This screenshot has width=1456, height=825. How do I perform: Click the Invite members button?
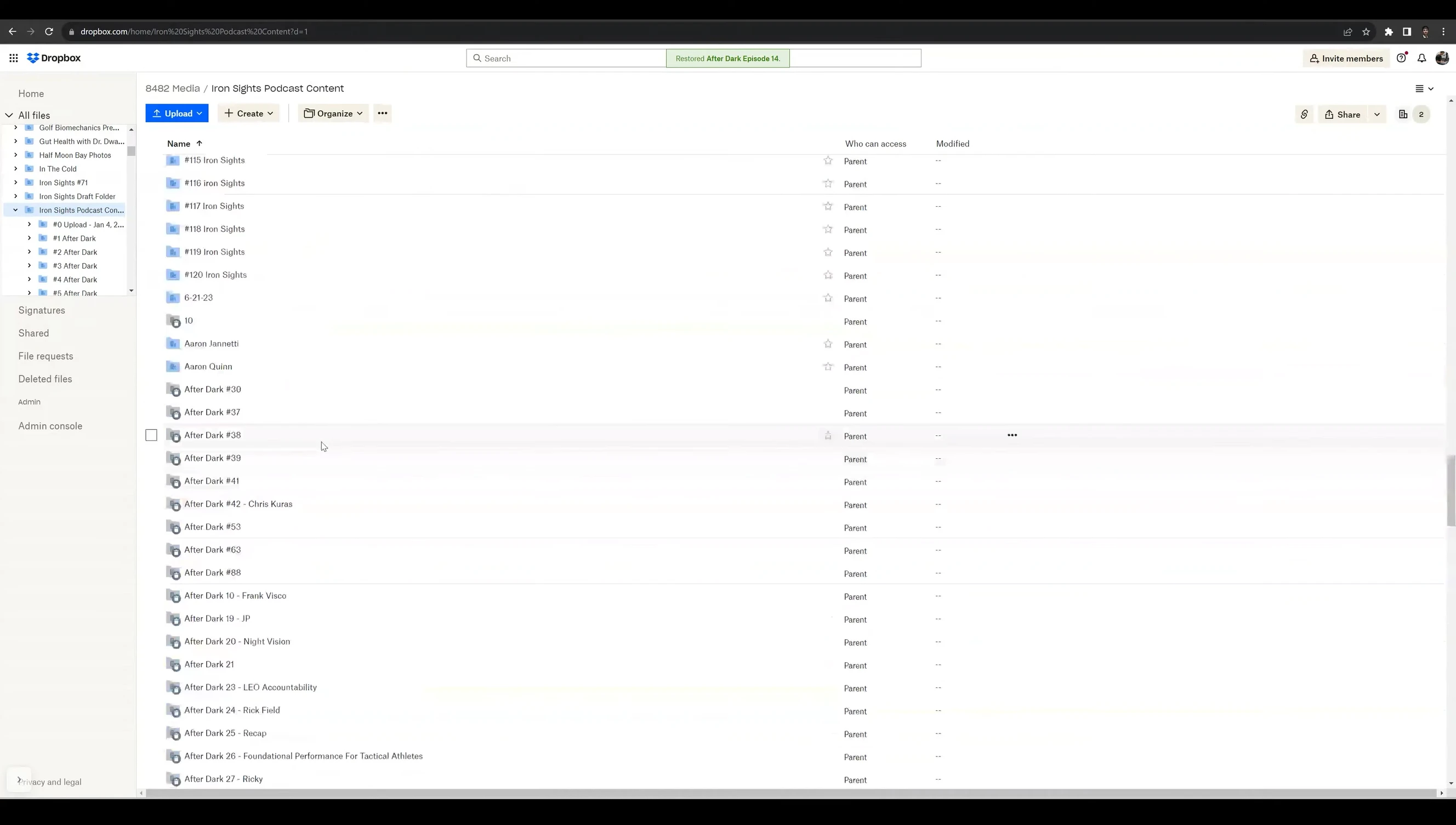1346,58
